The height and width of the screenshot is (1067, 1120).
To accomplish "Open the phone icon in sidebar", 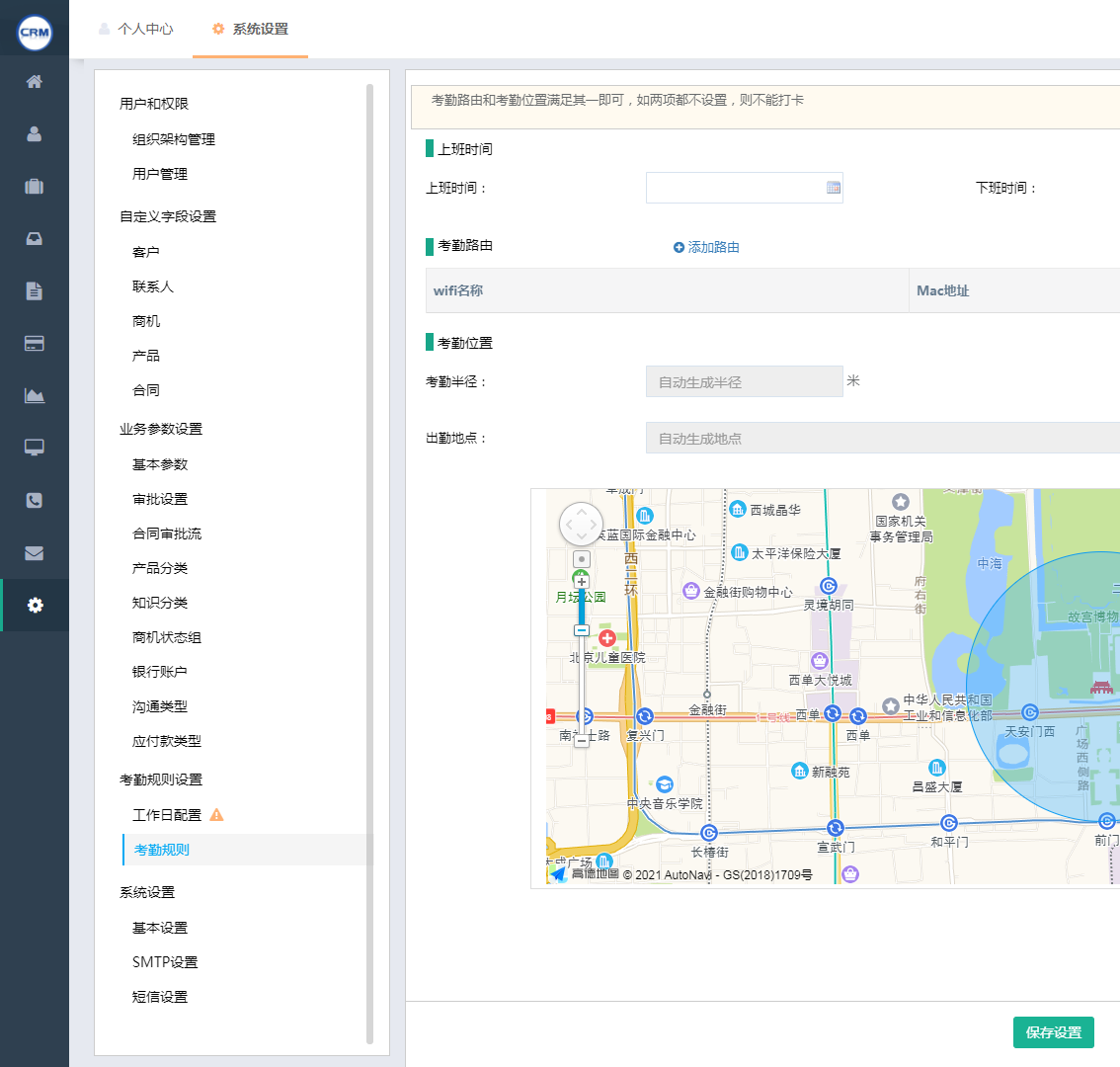I will coord(35,500).
